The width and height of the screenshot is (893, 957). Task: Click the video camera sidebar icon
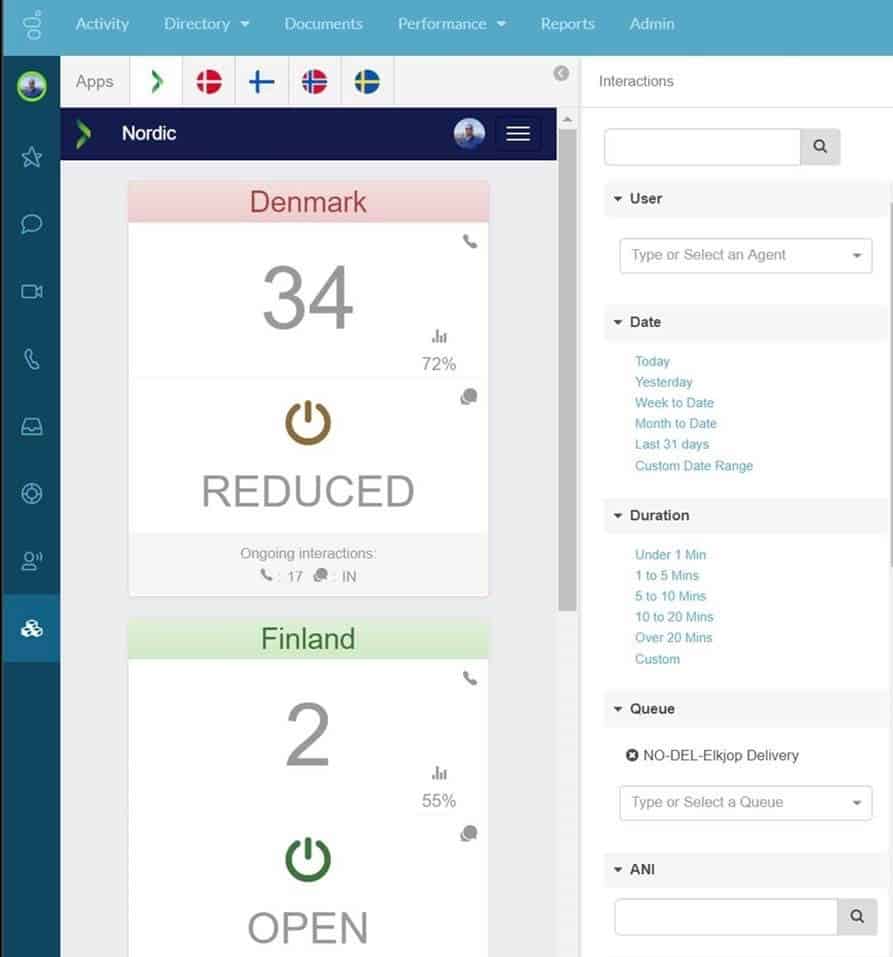pos(31,291)
